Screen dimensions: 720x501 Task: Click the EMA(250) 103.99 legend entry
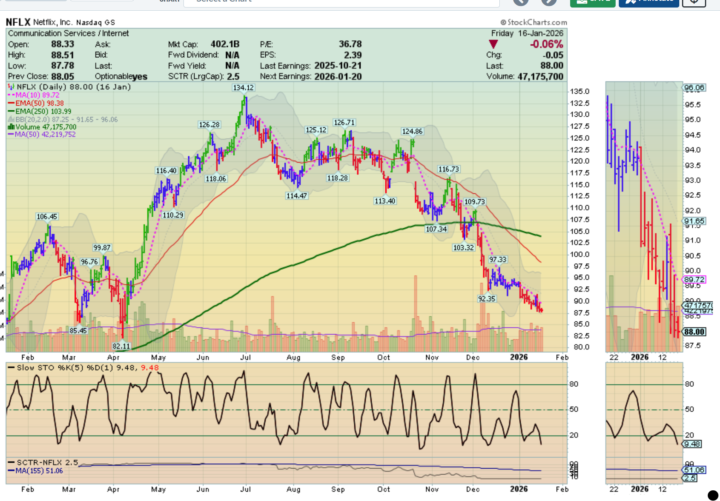40,112
